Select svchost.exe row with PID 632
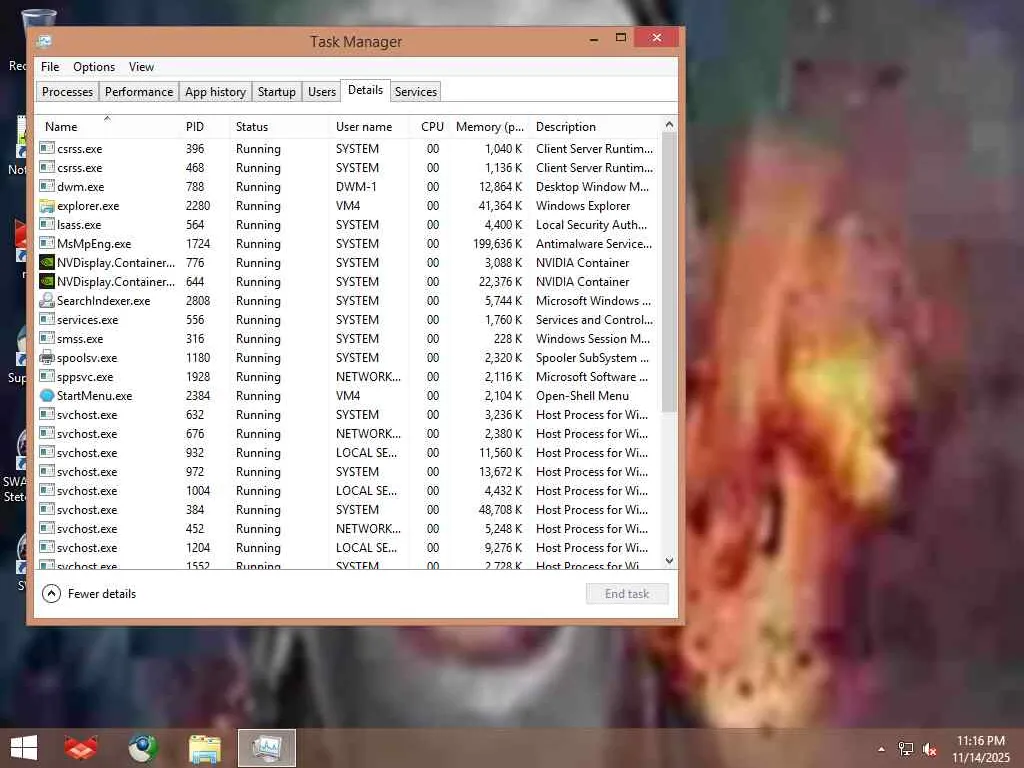This screenshot has height=768, width=1024. click(x=349, y=415)
